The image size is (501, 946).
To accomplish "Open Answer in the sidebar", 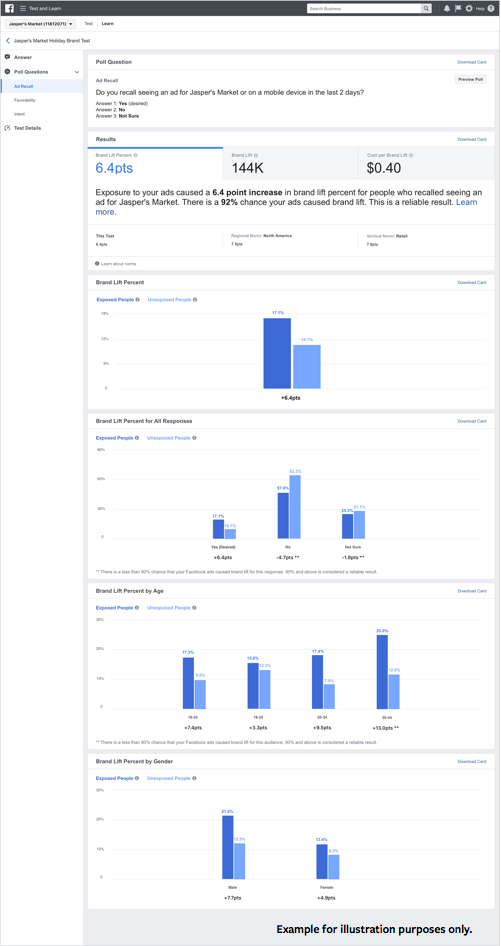I will point(23,57).
